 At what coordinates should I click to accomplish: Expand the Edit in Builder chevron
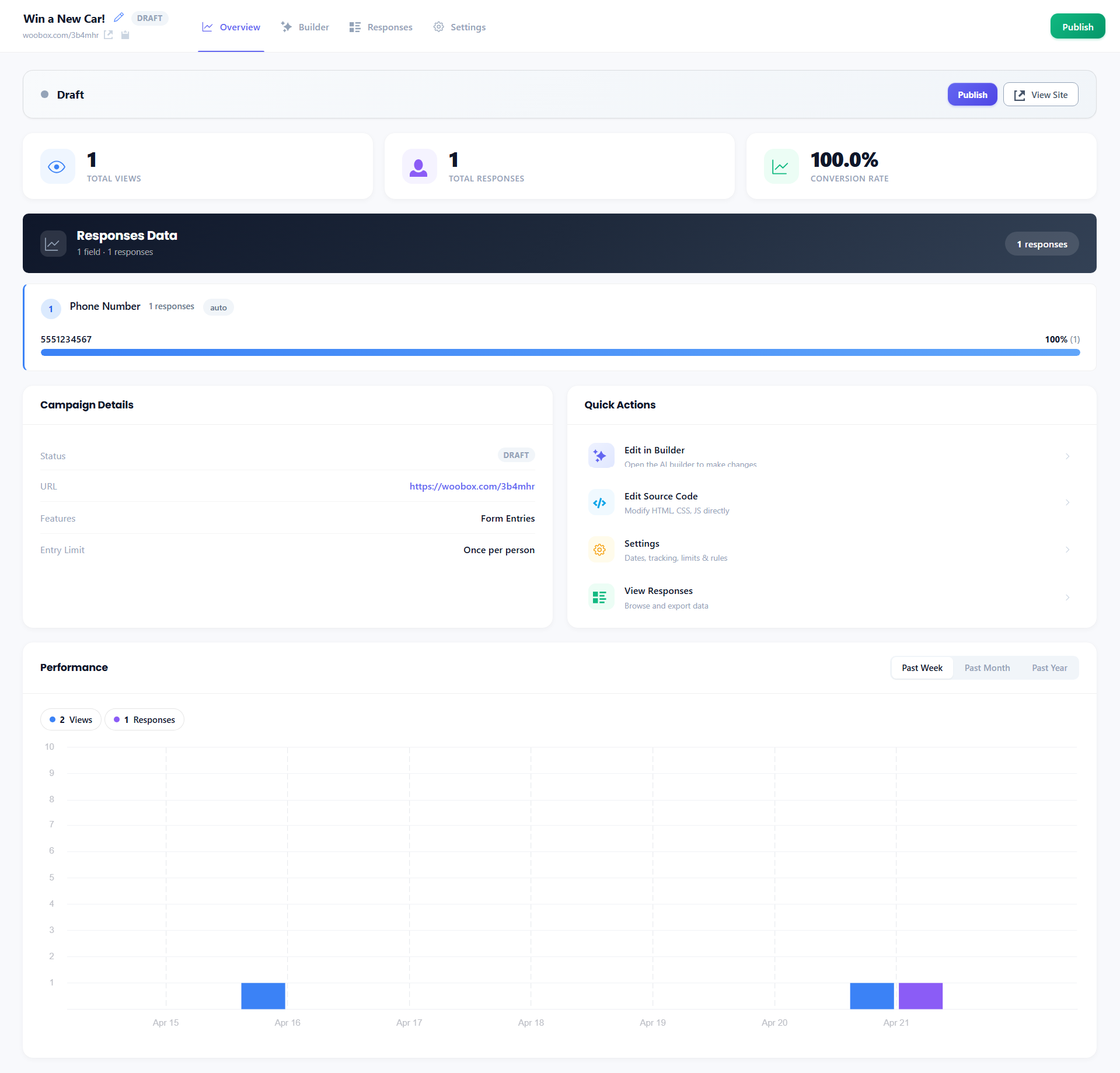point(1067,456)
